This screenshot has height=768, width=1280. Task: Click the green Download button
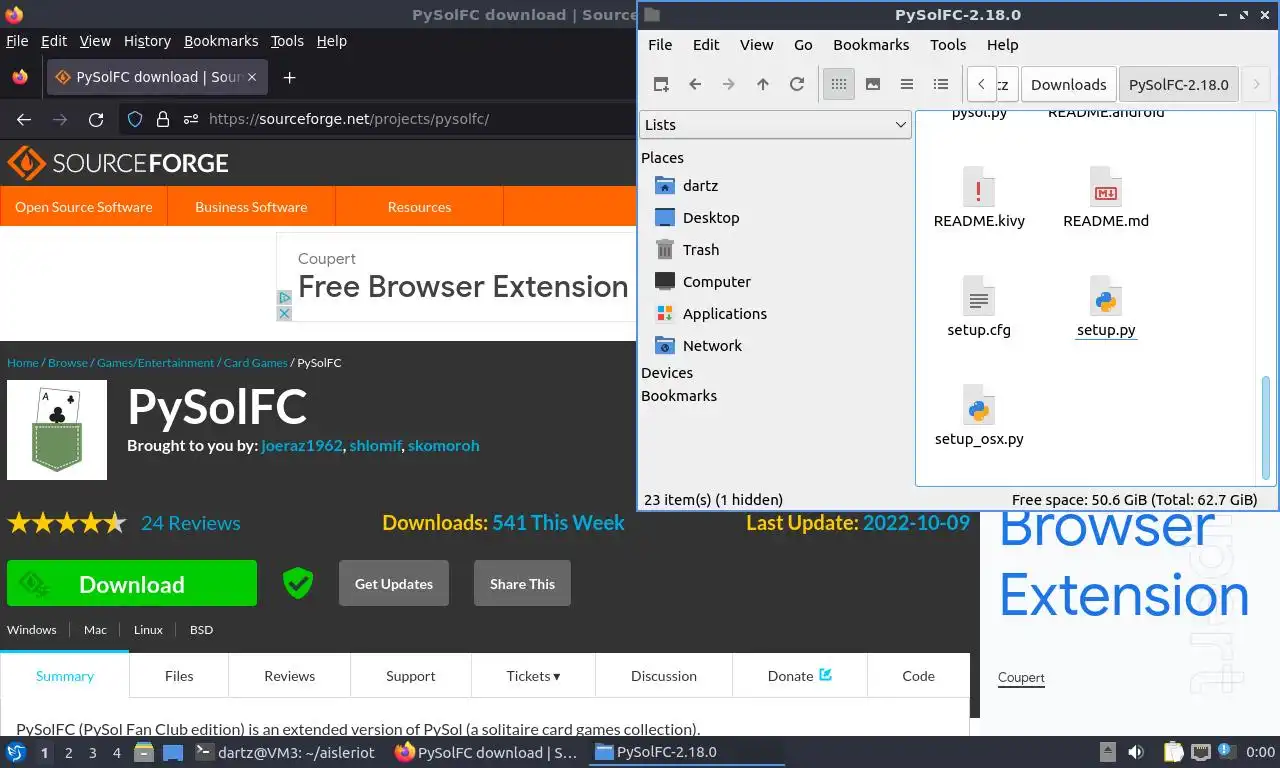(132, 583)
